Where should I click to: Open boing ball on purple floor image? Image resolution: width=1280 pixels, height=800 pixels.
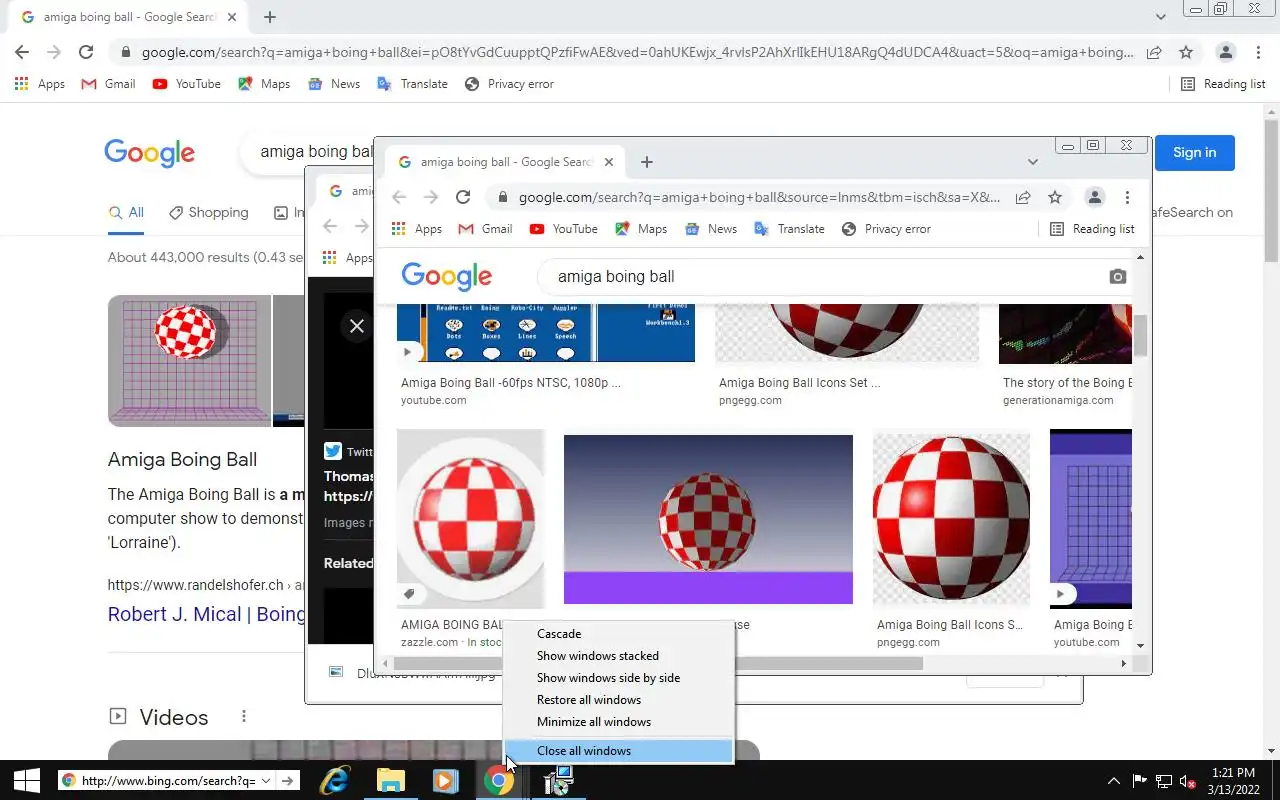[x=708, y=520]
